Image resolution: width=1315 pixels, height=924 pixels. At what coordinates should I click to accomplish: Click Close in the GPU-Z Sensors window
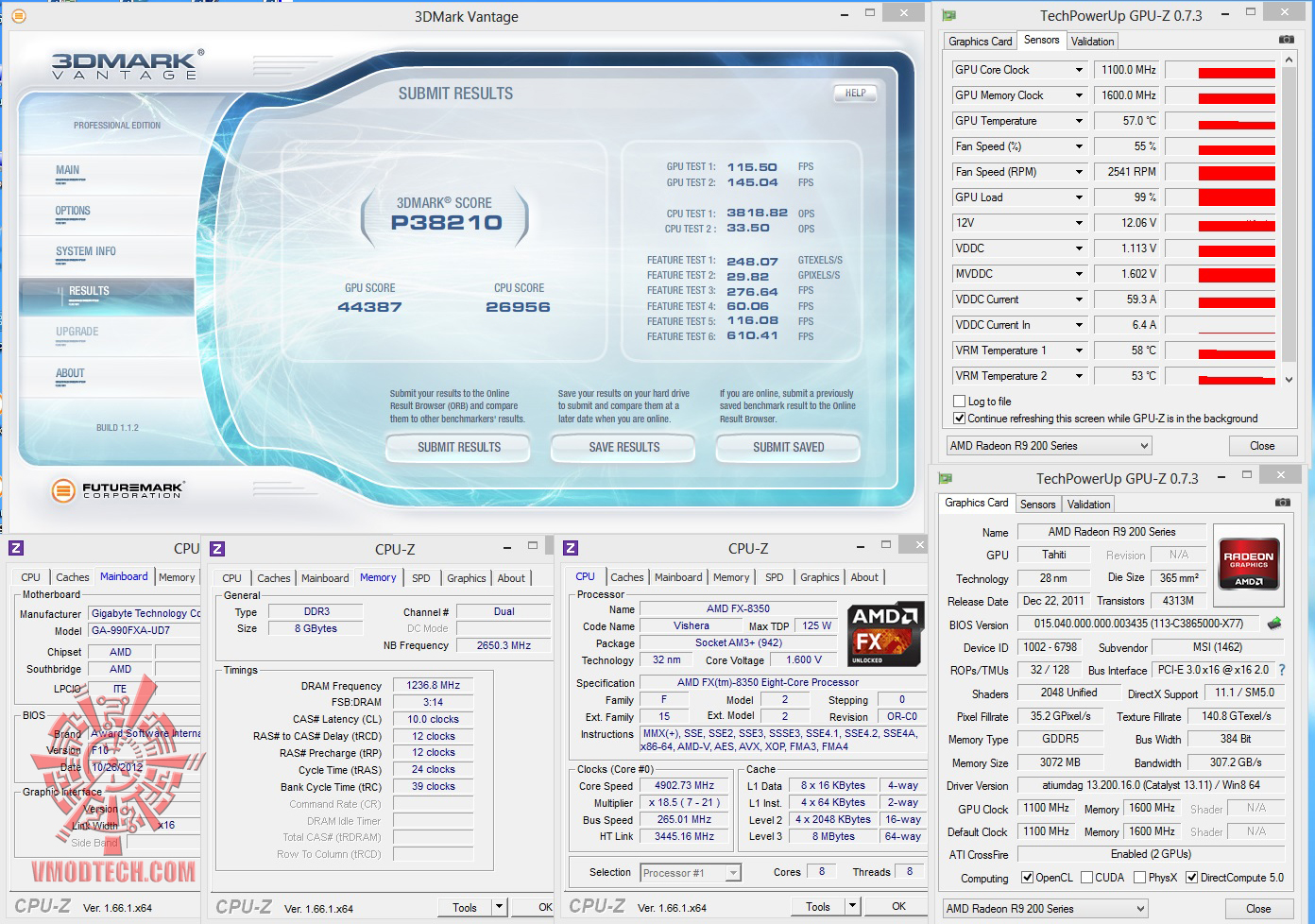[1262, 446]
